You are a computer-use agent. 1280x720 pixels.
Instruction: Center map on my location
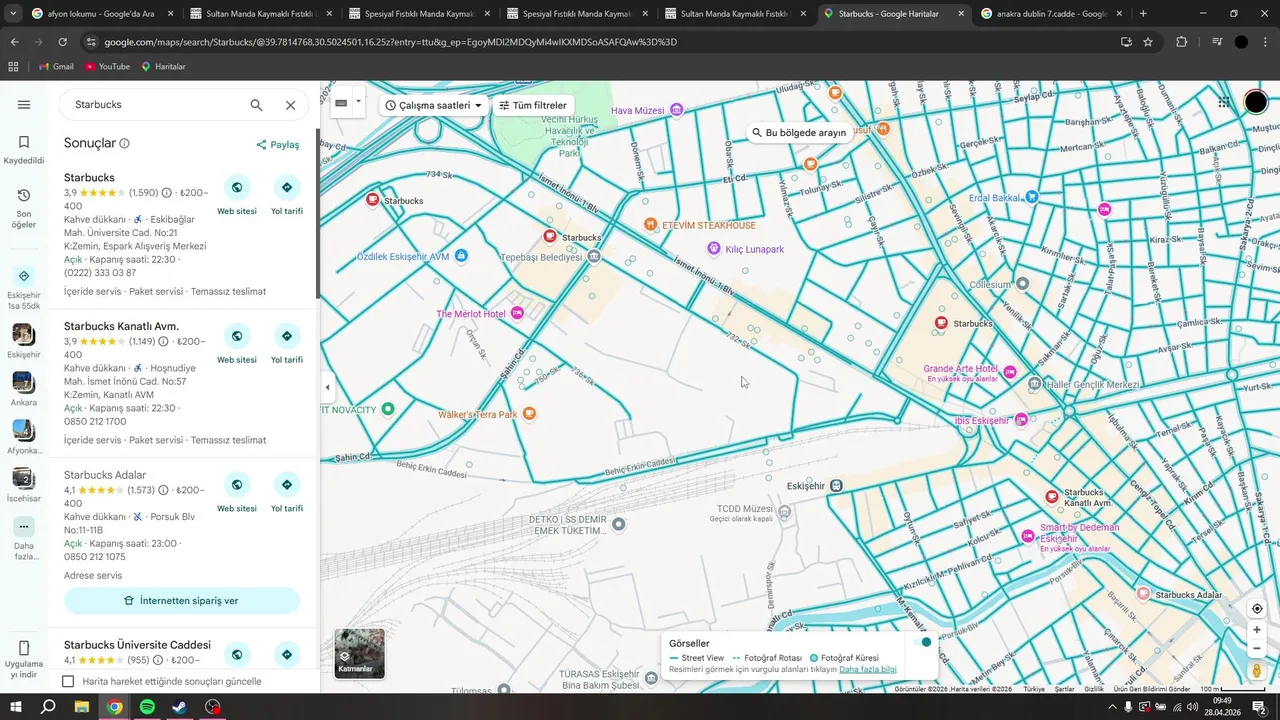coord(1257,608)
